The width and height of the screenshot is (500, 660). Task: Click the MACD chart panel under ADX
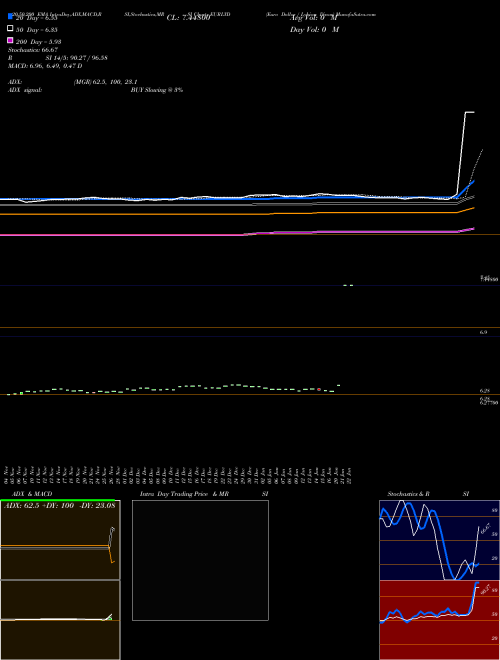[x=60, y=620]
